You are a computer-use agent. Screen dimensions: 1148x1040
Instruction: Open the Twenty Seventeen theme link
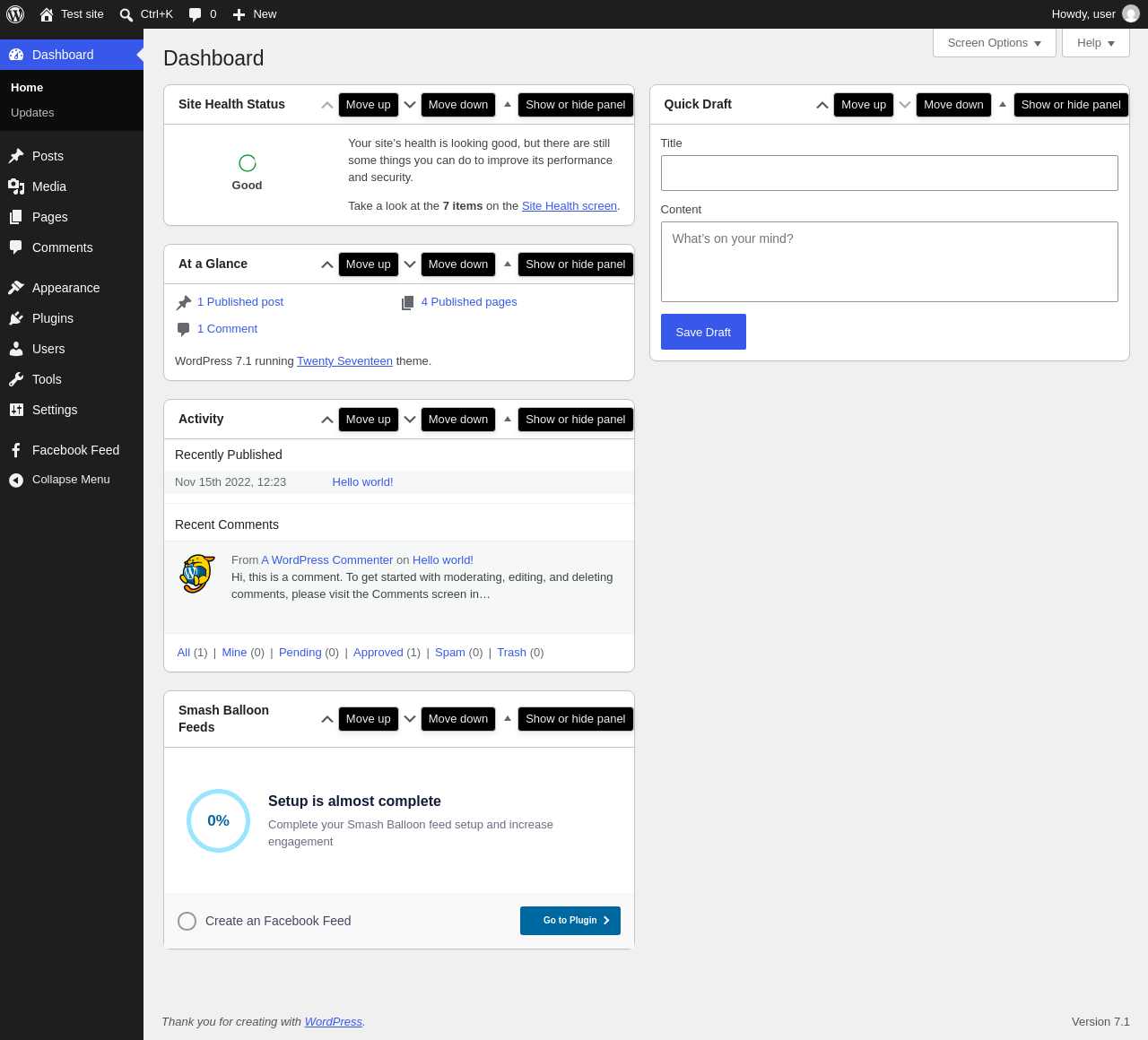[344, 361]
